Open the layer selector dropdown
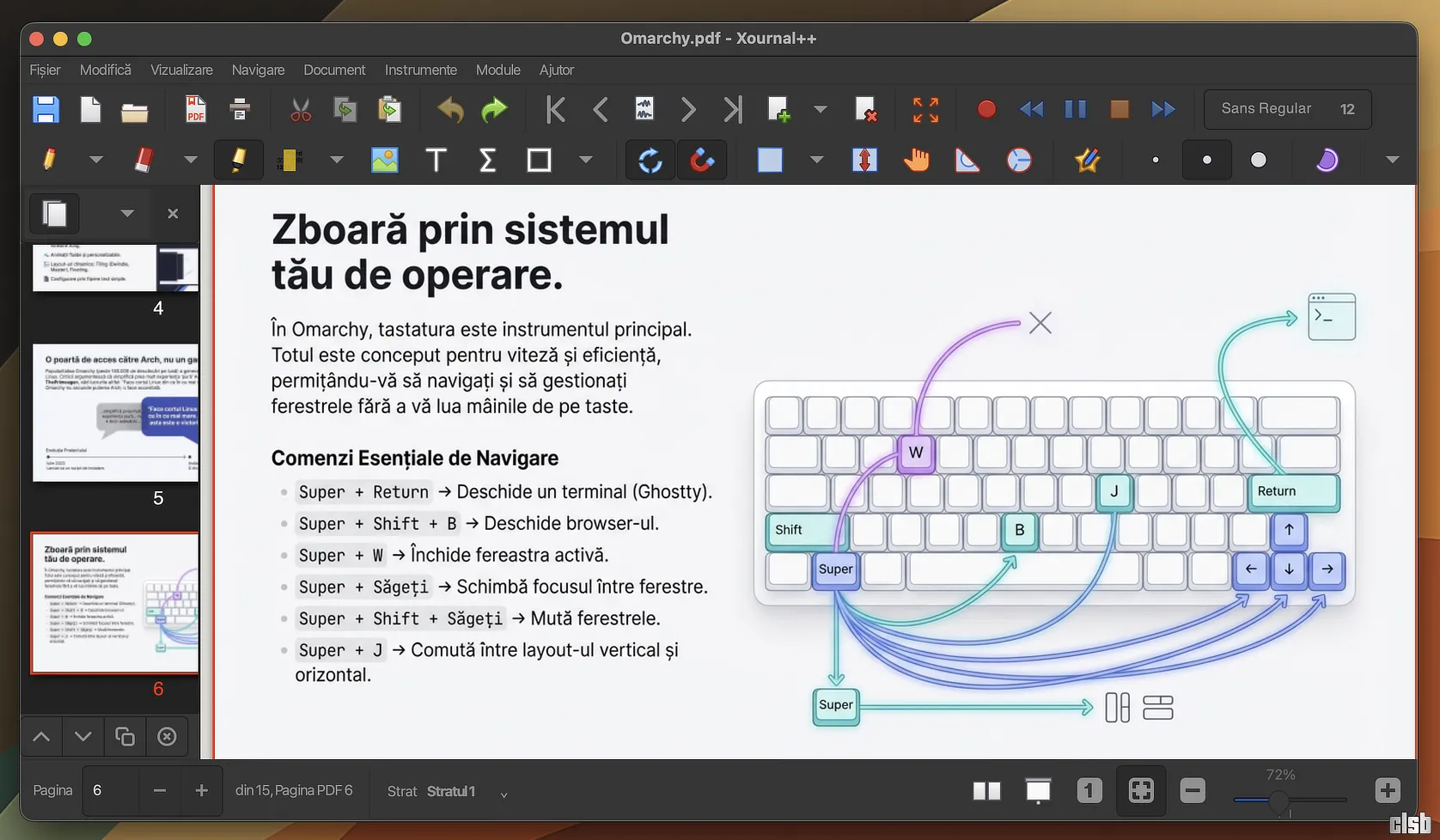The image size is (1440, 840). pos(503,793)
